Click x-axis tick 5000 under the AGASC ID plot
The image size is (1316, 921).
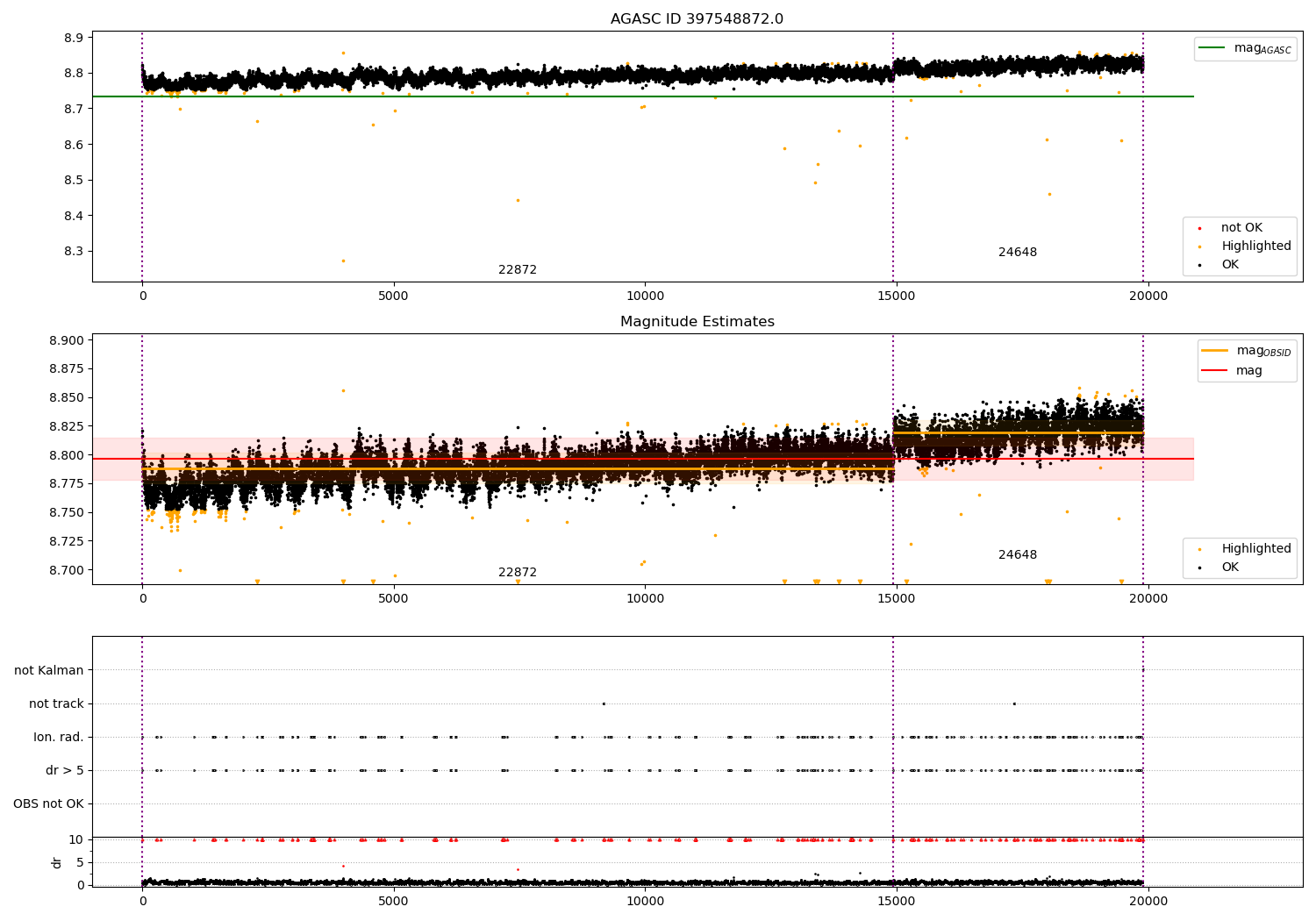pyautogui.click(x=393, y=296)
